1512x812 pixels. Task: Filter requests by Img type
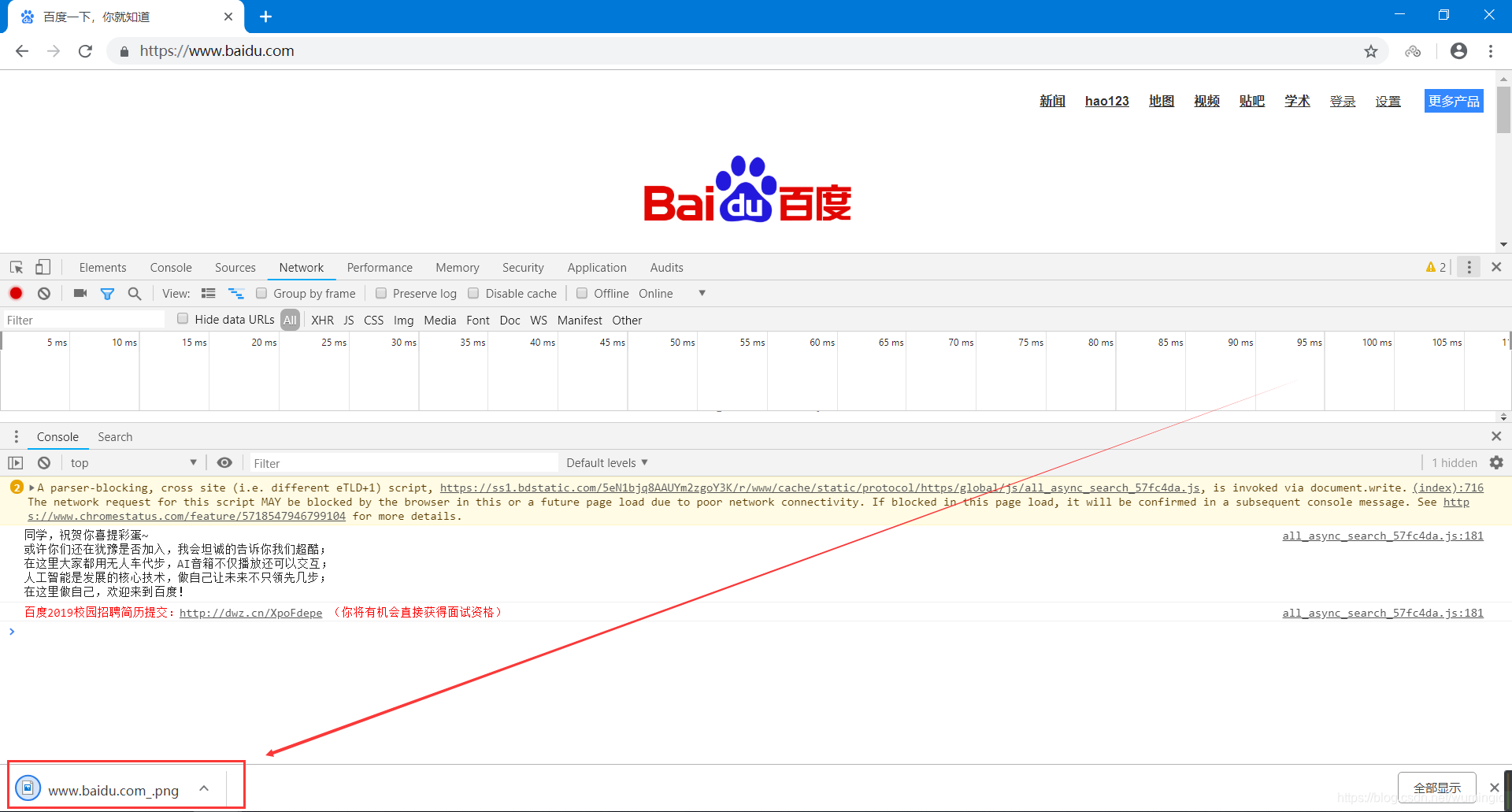403,320
